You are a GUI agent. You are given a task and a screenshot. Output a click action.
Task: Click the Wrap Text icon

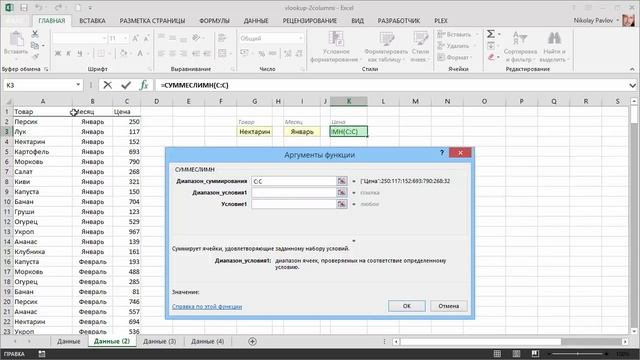222,38
